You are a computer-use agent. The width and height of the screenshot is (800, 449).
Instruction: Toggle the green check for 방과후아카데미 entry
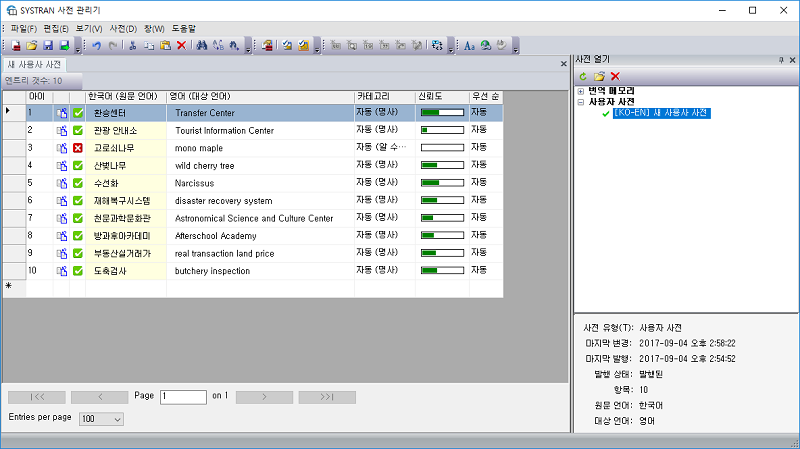(78, 236)
